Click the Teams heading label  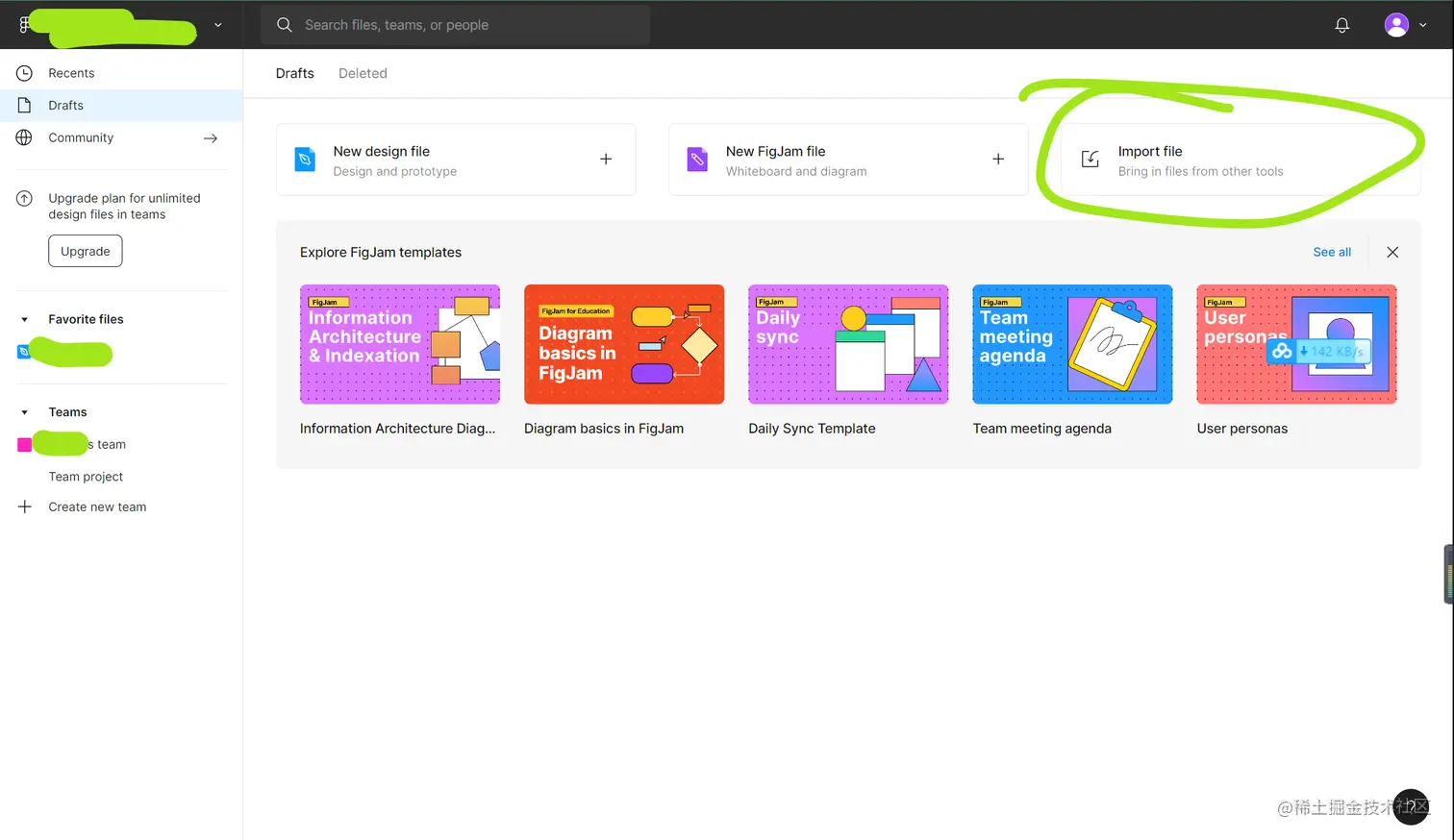click(x=67, y=412)
